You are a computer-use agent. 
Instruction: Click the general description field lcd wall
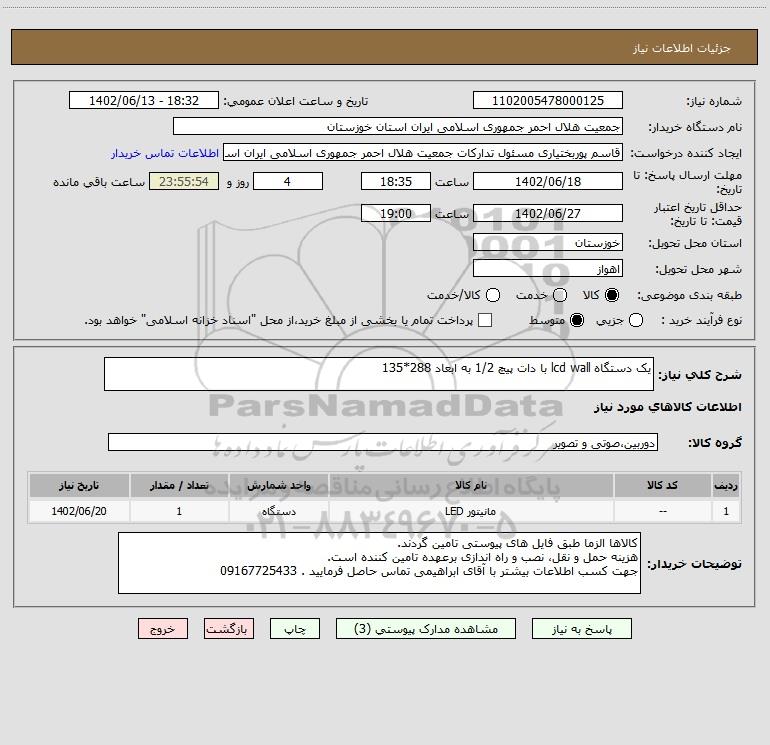379,374
